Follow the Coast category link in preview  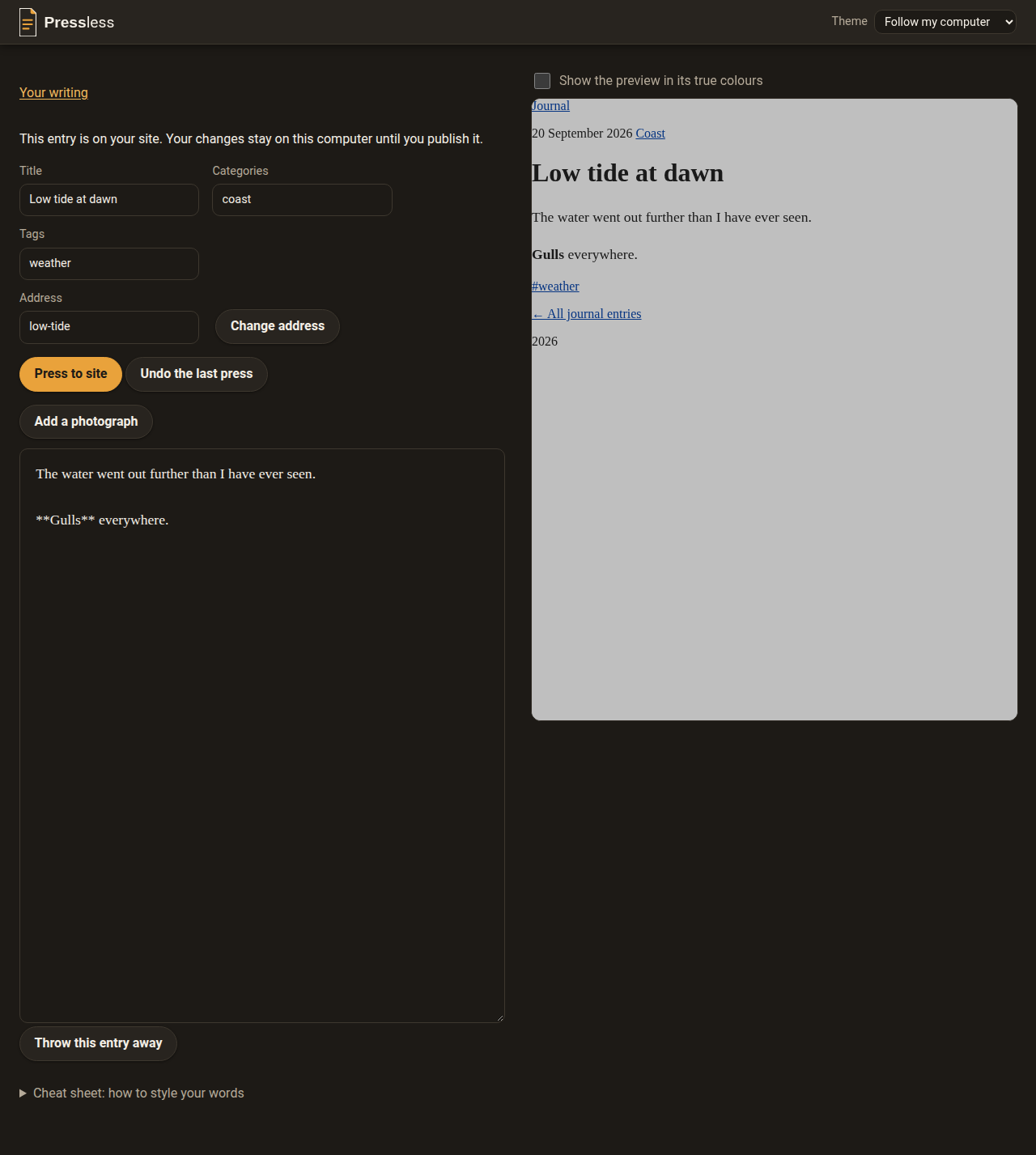click(650, 134)
